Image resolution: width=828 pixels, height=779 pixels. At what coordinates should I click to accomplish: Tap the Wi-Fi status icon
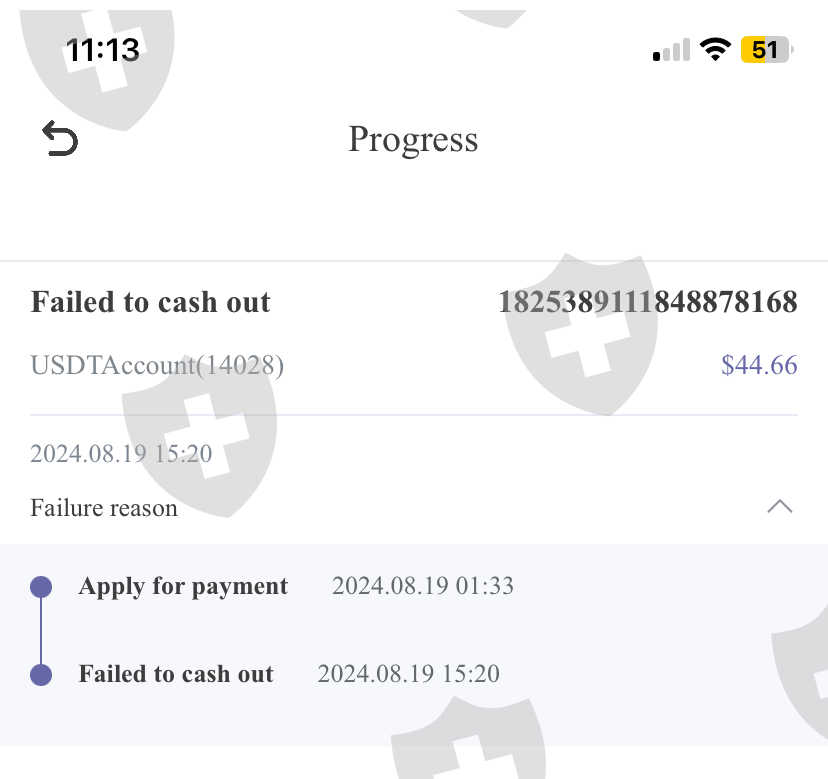pyautogui.click(x=715, y=50)
